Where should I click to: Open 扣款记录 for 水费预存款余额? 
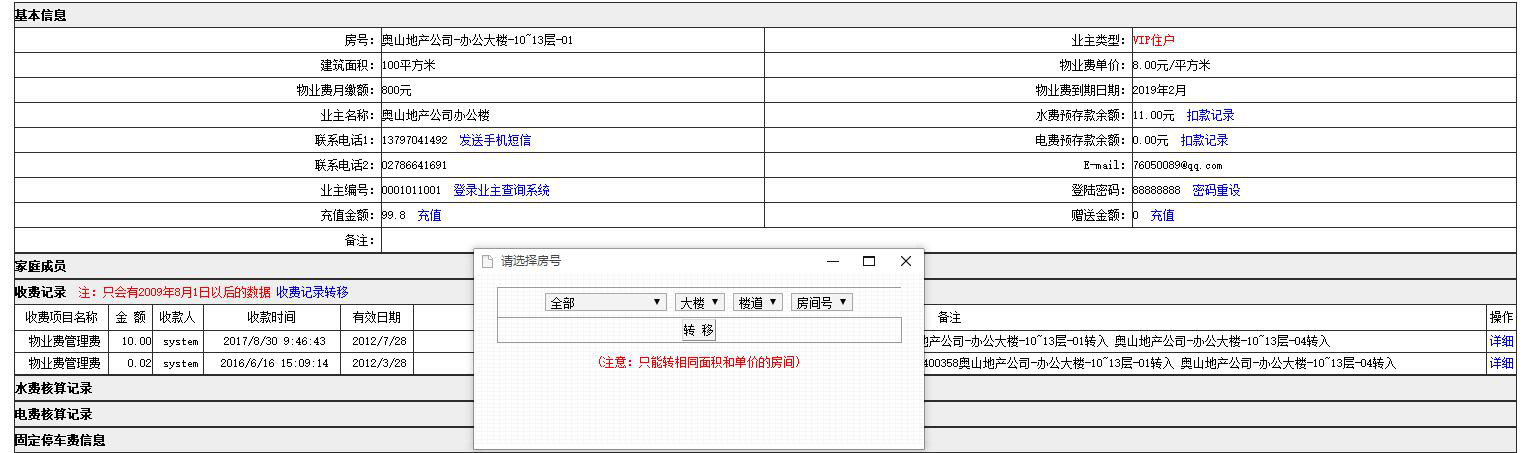(x=1211, y=115)
